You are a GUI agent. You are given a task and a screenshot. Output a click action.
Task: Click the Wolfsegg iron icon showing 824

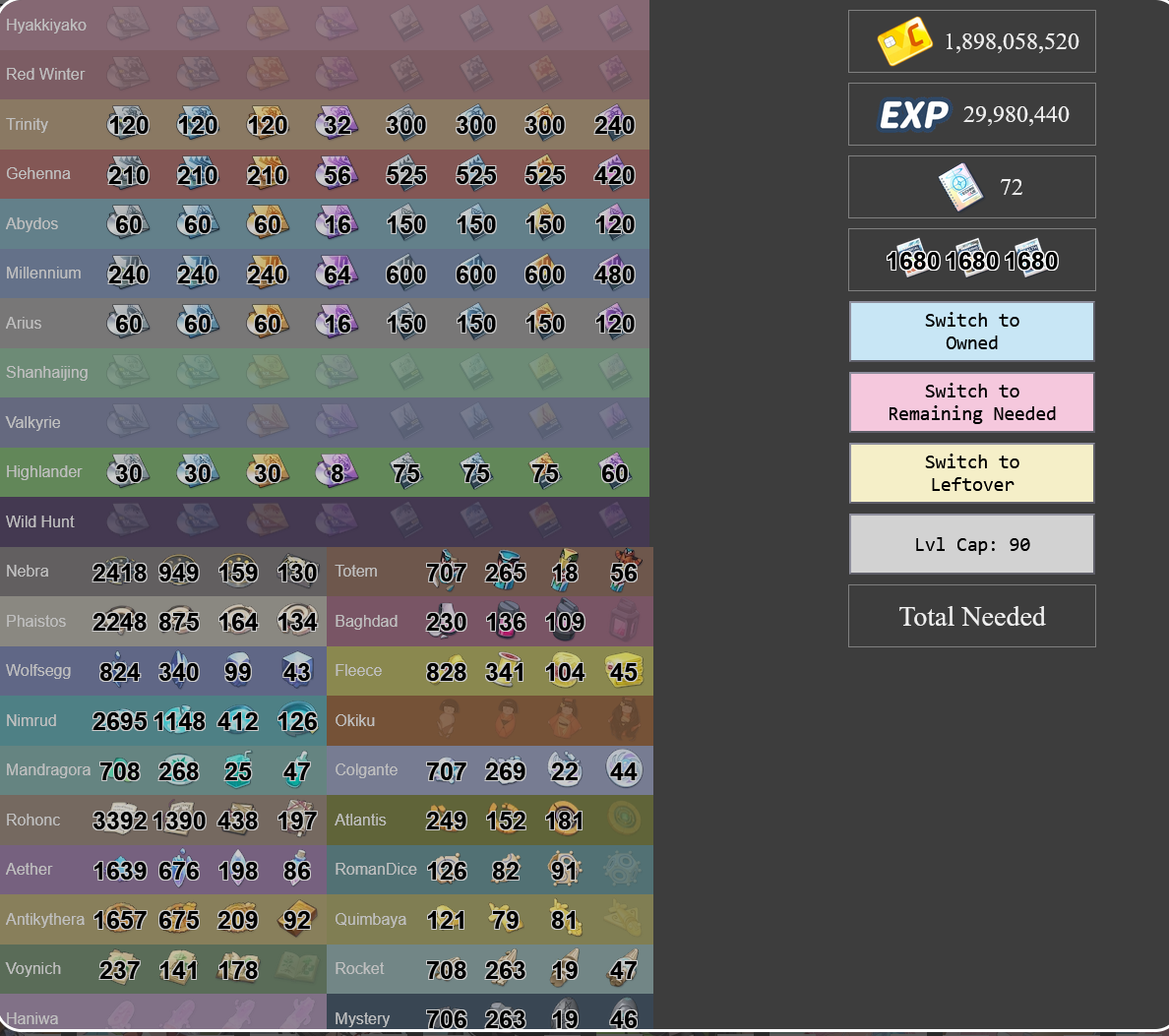(119, 671)
